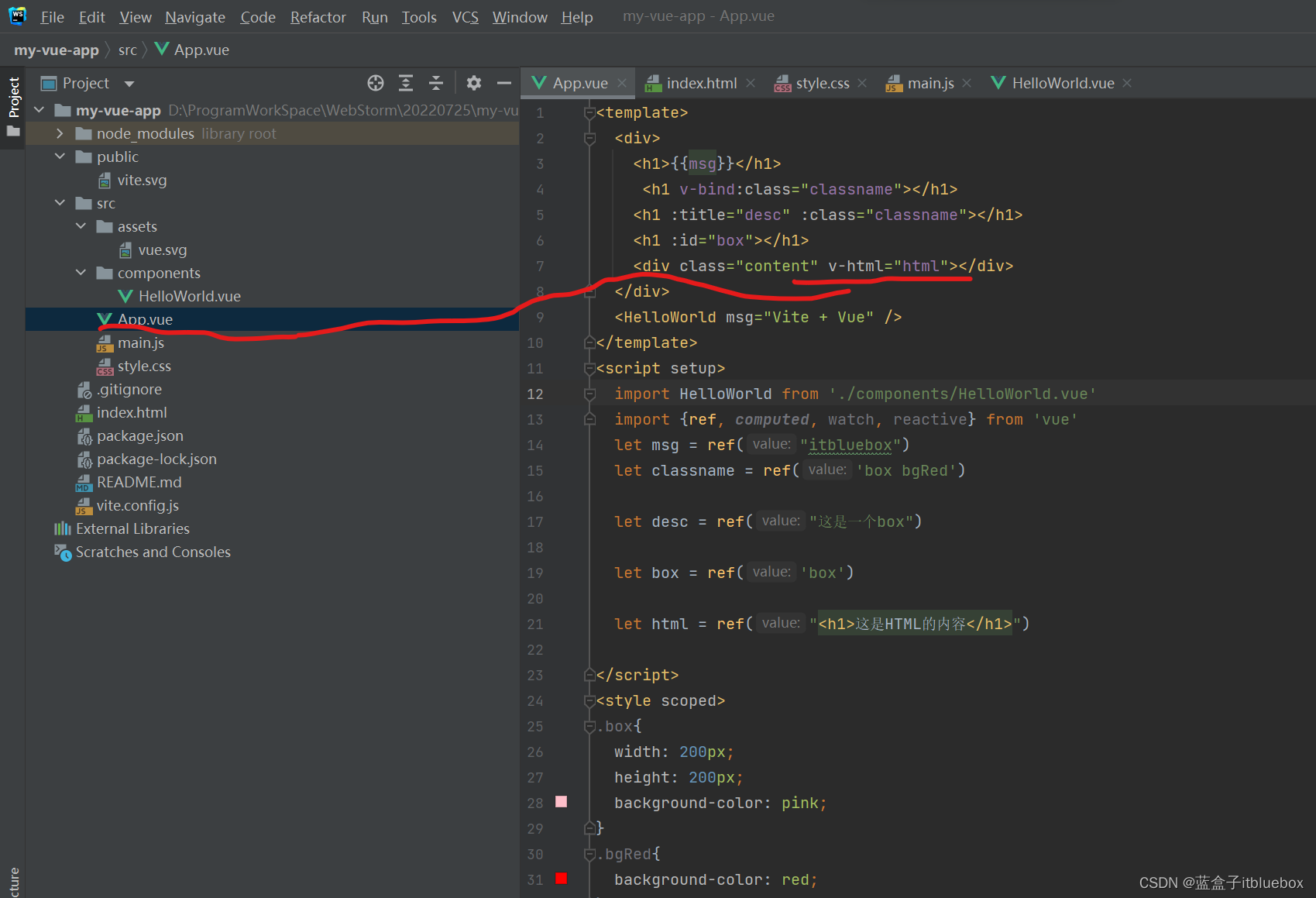Click Collapse All icon in Project panel
Viewport: 1316px width, 898px height.
tap(436, 83)
